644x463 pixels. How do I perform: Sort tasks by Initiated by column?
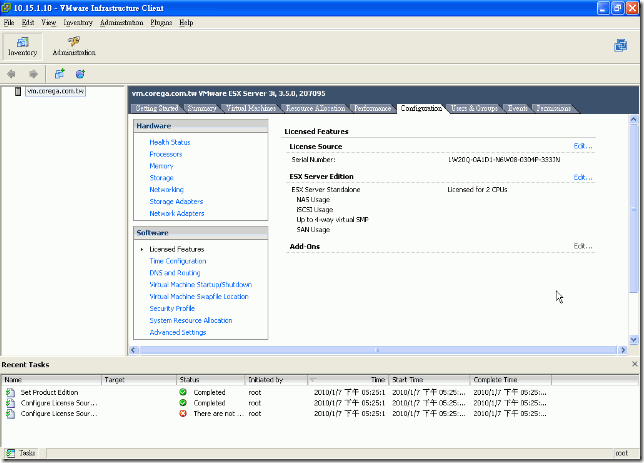[276, 380]
